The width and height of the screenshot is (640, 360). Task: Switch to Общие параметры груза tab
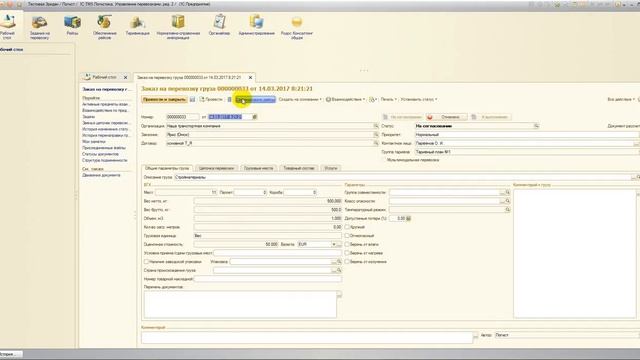pyautogui.click(x=167, y=168)
